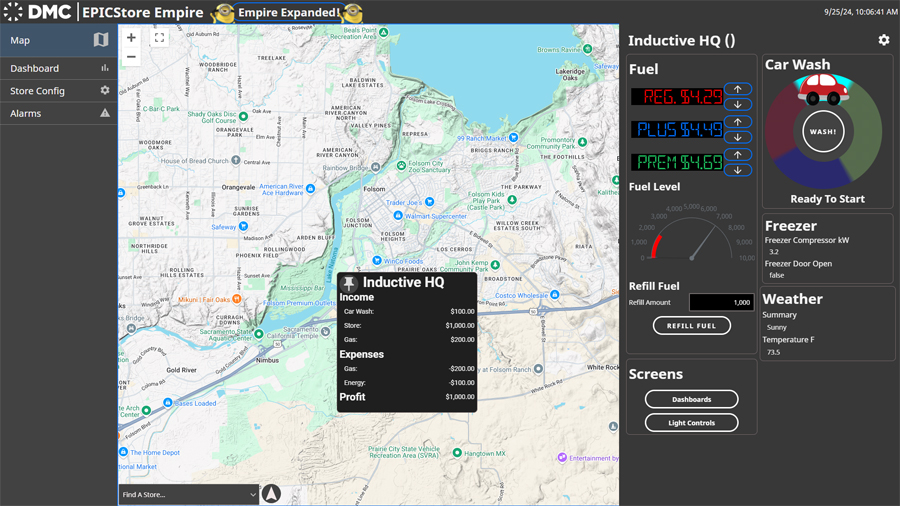Go to Store Config page

coord(59,91)
